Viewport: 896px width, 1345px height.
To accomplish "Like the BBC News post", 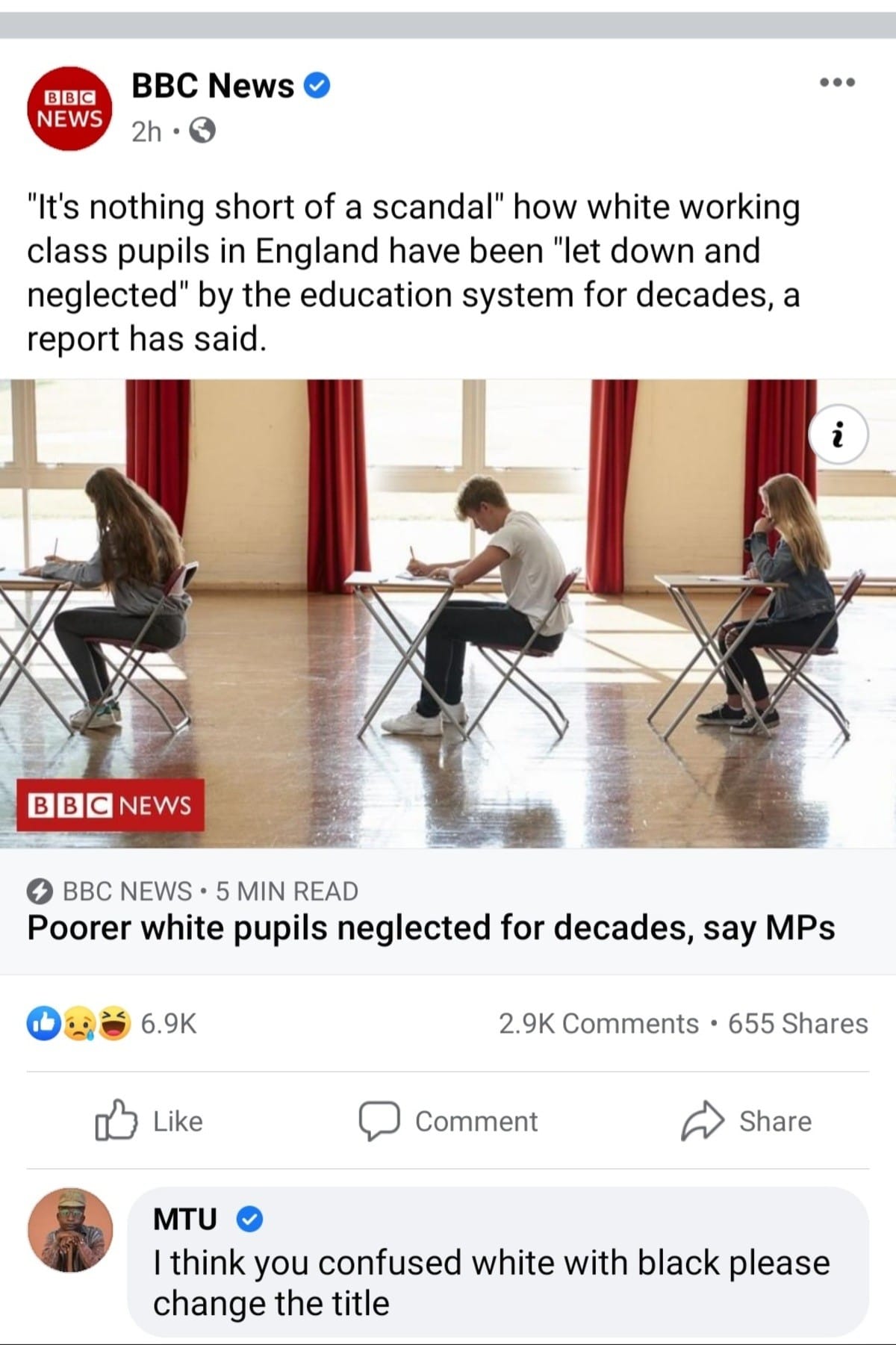I will [149, 1121].
